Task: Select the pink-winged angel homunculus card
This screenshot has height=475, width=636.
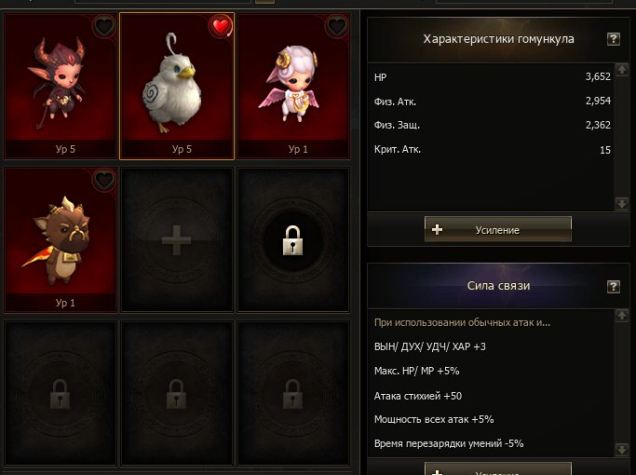Action: click(x=293, y=86)
